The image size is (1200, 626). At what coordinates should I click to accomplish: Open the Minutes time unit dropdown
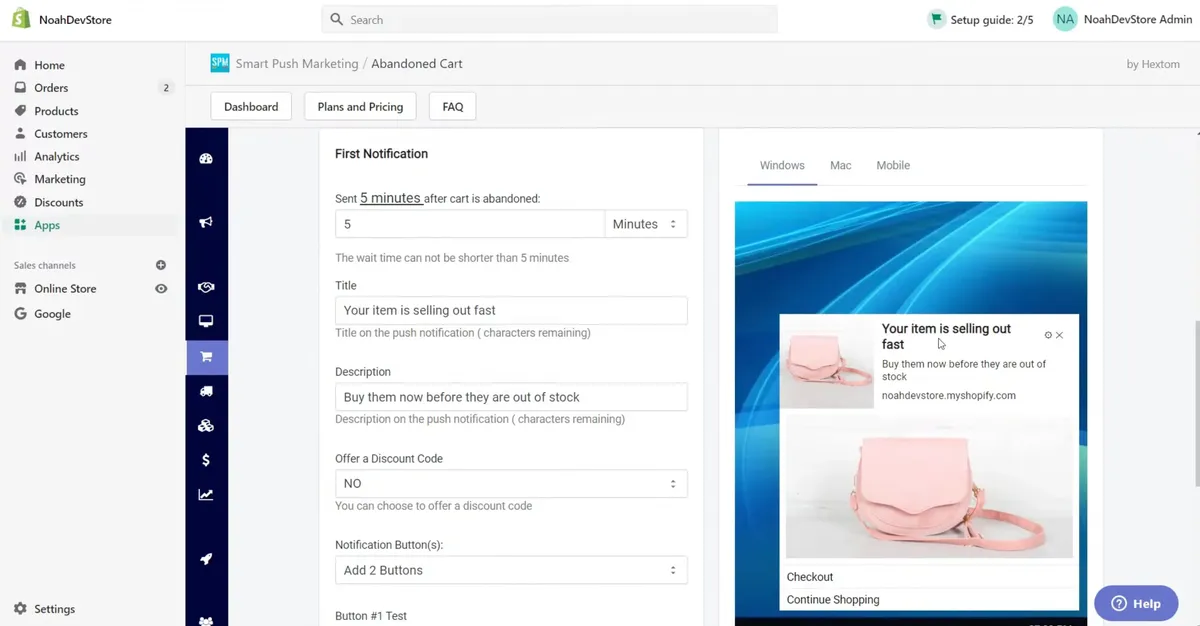pyautogui.click(x=646, y=224)
